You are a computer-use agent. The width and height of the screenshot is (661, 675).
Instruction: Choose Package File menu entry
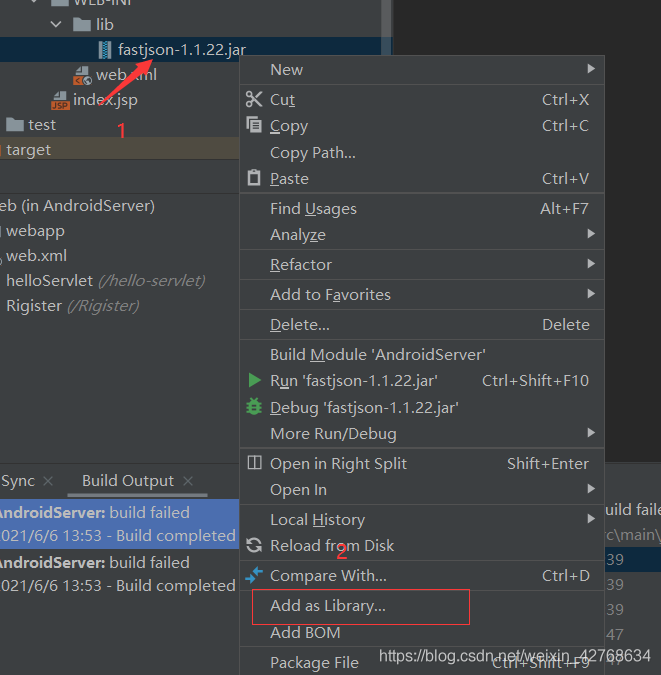(x=422, y=663)
